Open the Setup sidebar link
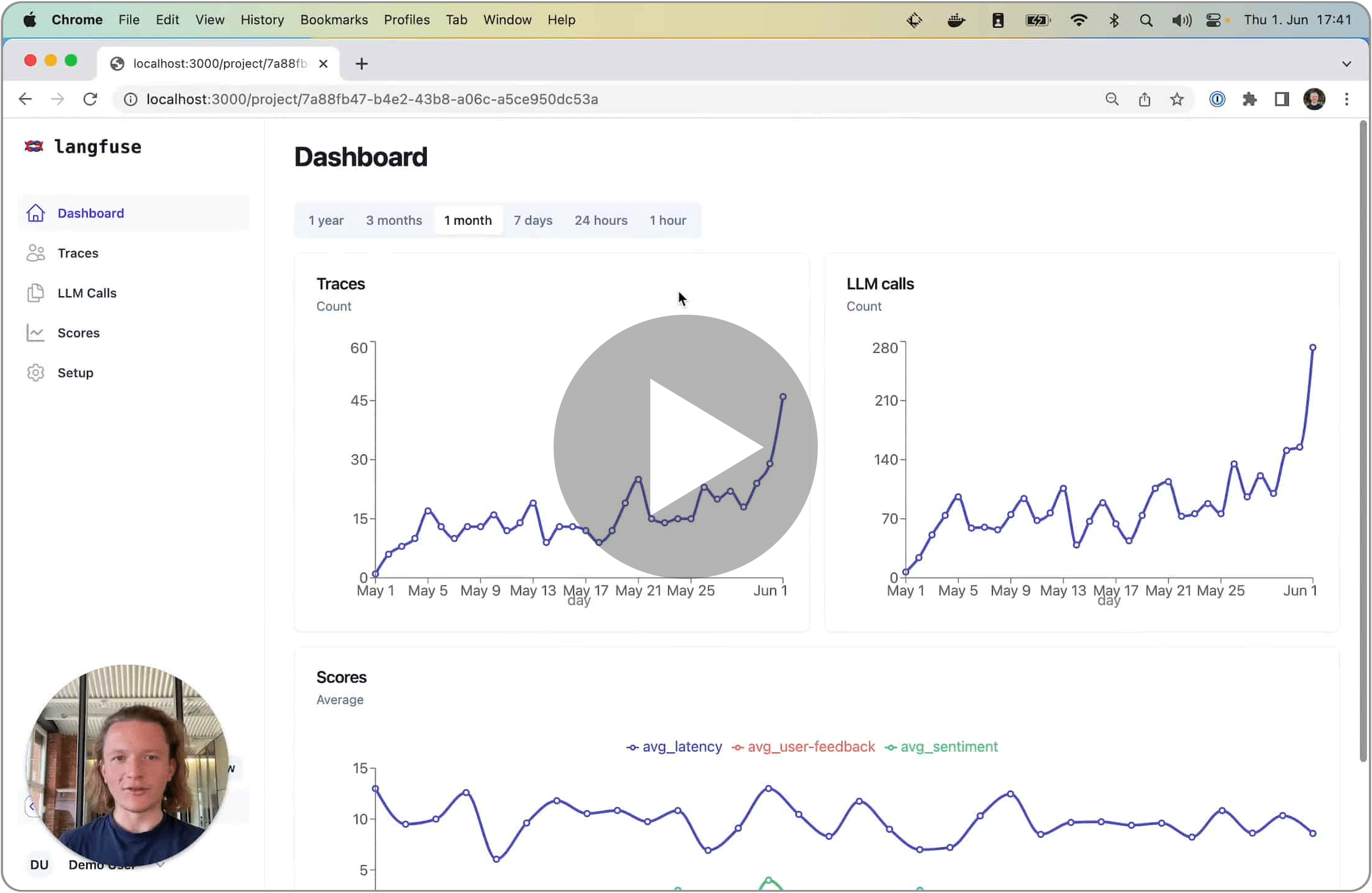 tap(134, 373)
